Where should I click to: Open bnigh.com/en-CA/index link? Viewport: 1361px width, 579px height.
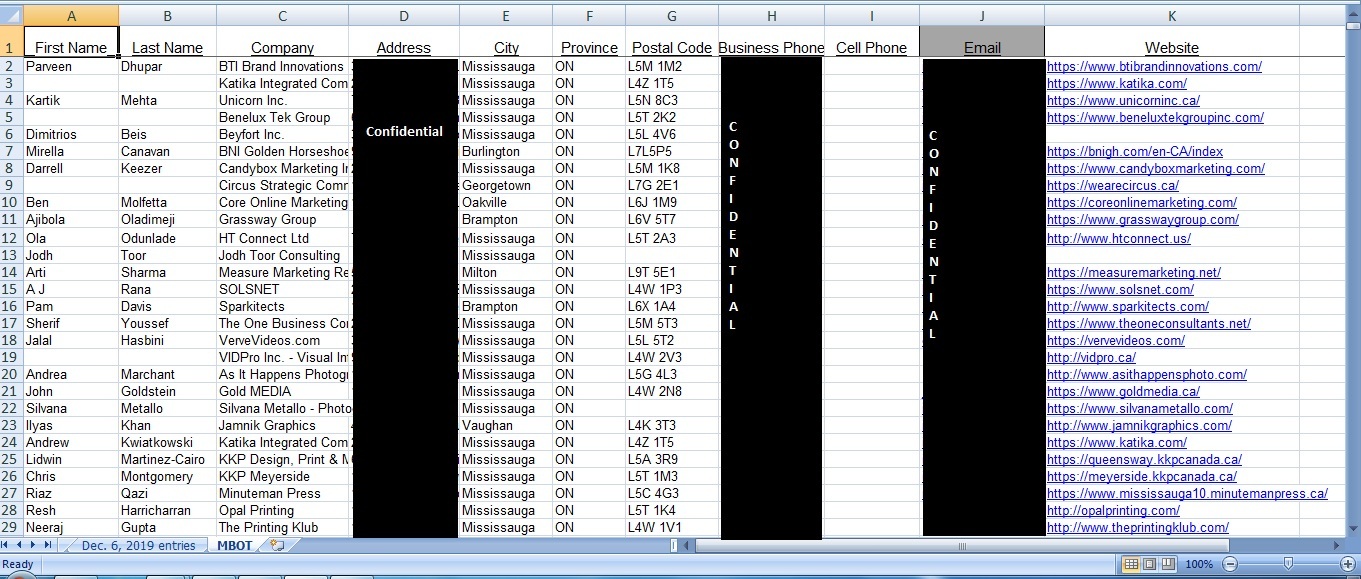1135,152
